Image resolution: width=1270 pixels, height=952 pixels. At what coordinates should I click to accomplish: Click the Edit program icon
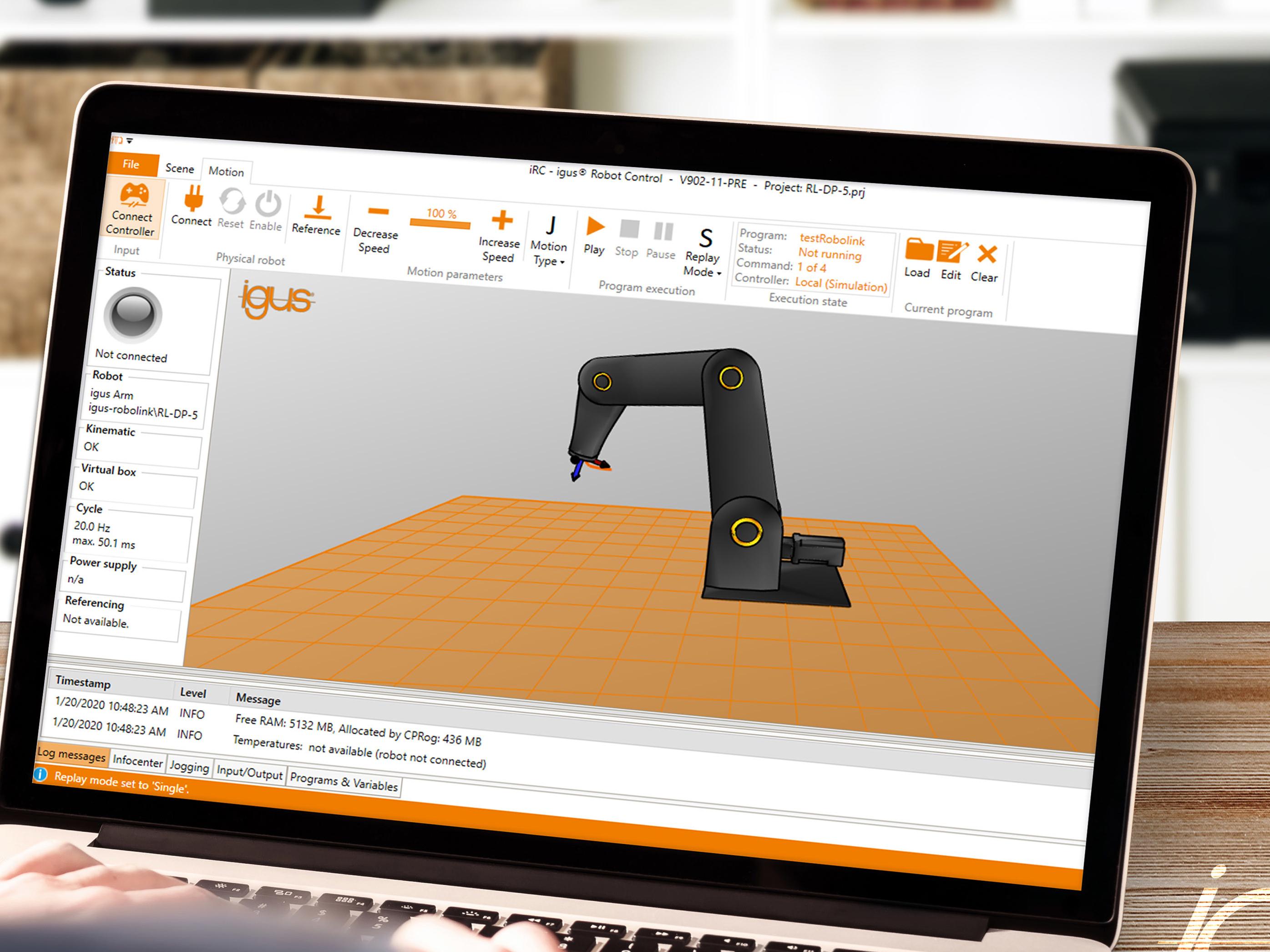pos(952,252)
